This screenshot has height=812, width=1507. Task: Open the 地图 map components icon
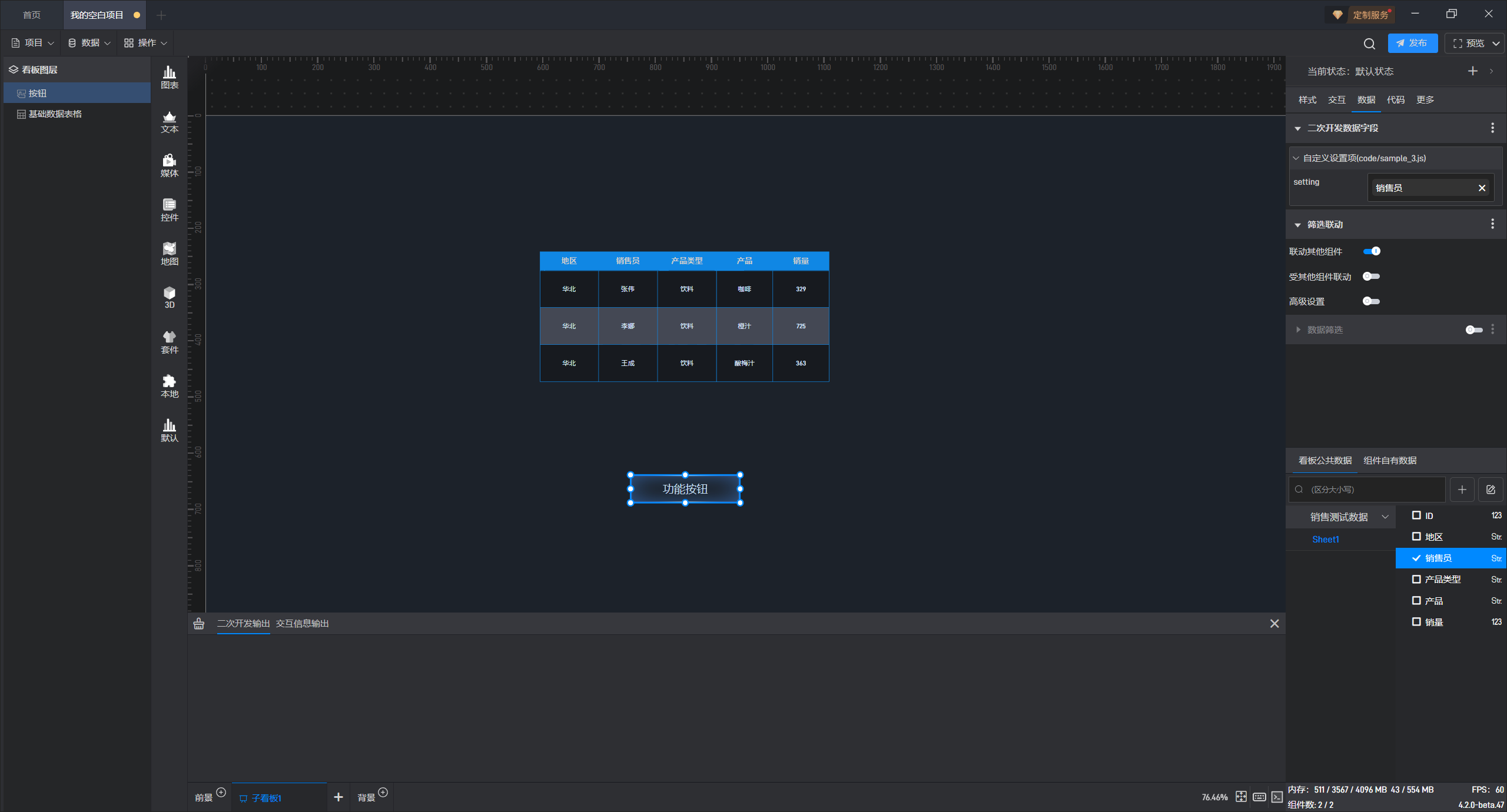pos(170,254)
